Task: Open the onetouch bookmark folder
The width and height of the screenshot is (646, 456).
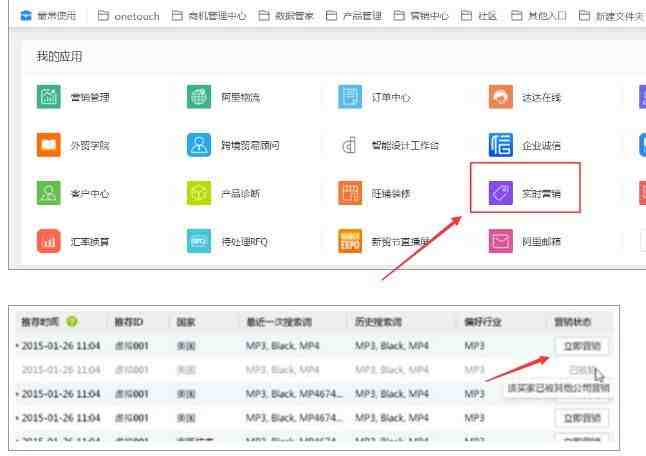Action: [x=129, y=16]
